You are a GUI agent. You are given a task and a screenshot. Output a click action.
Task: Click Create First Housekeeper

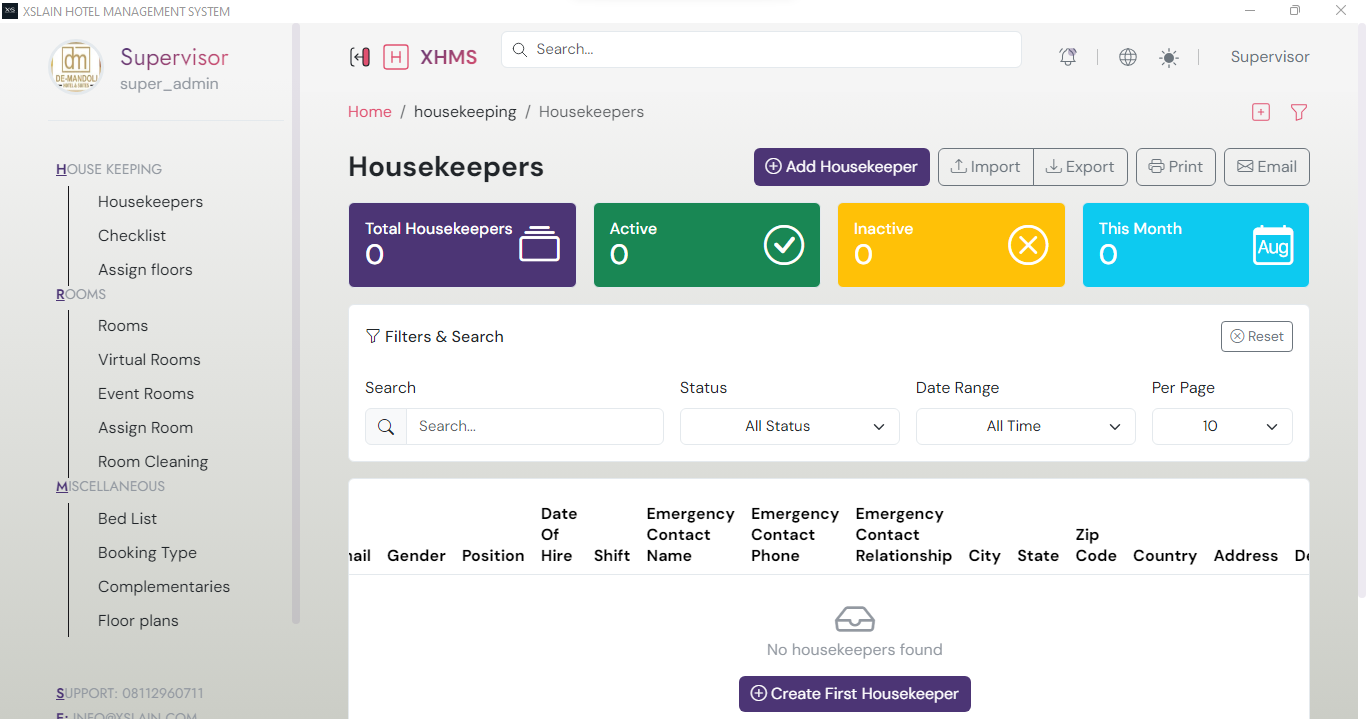pyautogui.click(x=854, y=693)
